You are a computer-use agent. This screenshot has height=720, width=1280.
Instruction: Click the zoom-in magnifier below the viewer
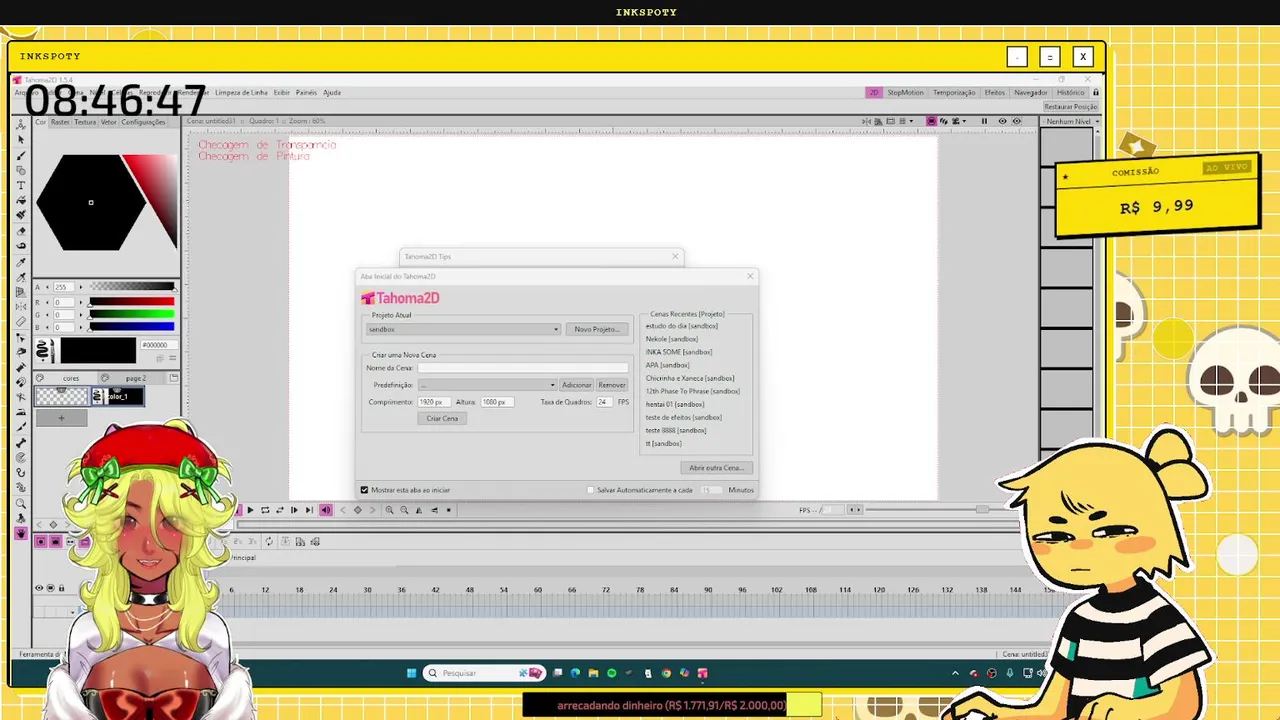(389, 510)
